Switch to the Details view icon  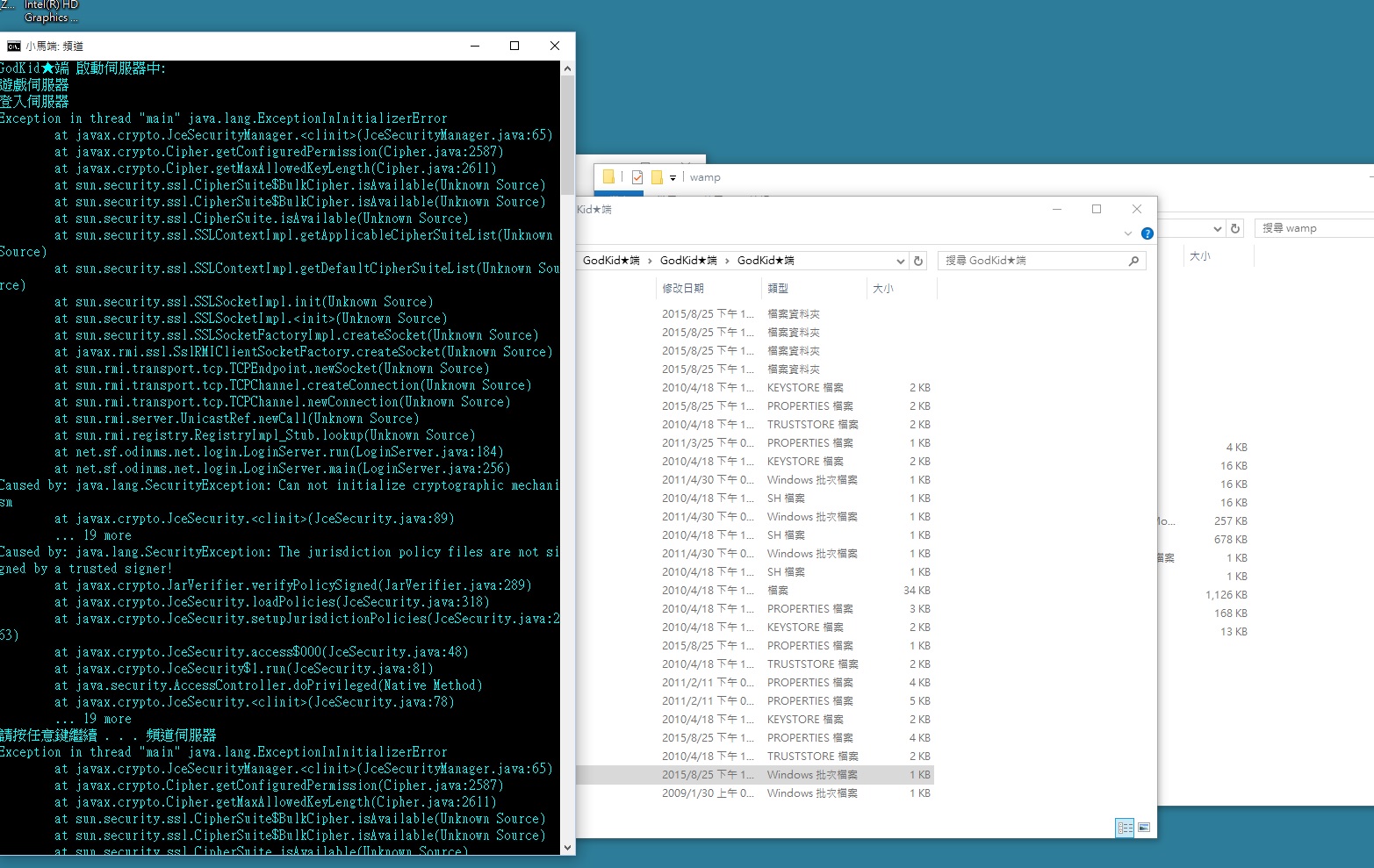pos(1125,827)
